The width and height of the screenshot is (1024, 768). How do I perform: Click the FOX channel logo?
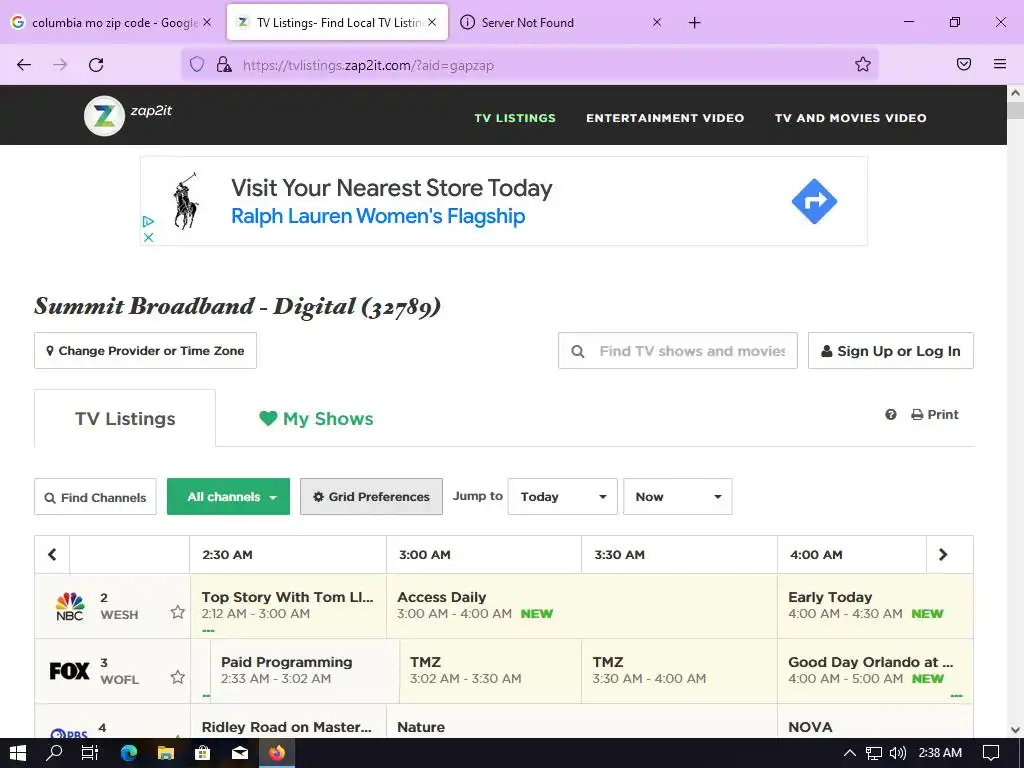point(69,671)
